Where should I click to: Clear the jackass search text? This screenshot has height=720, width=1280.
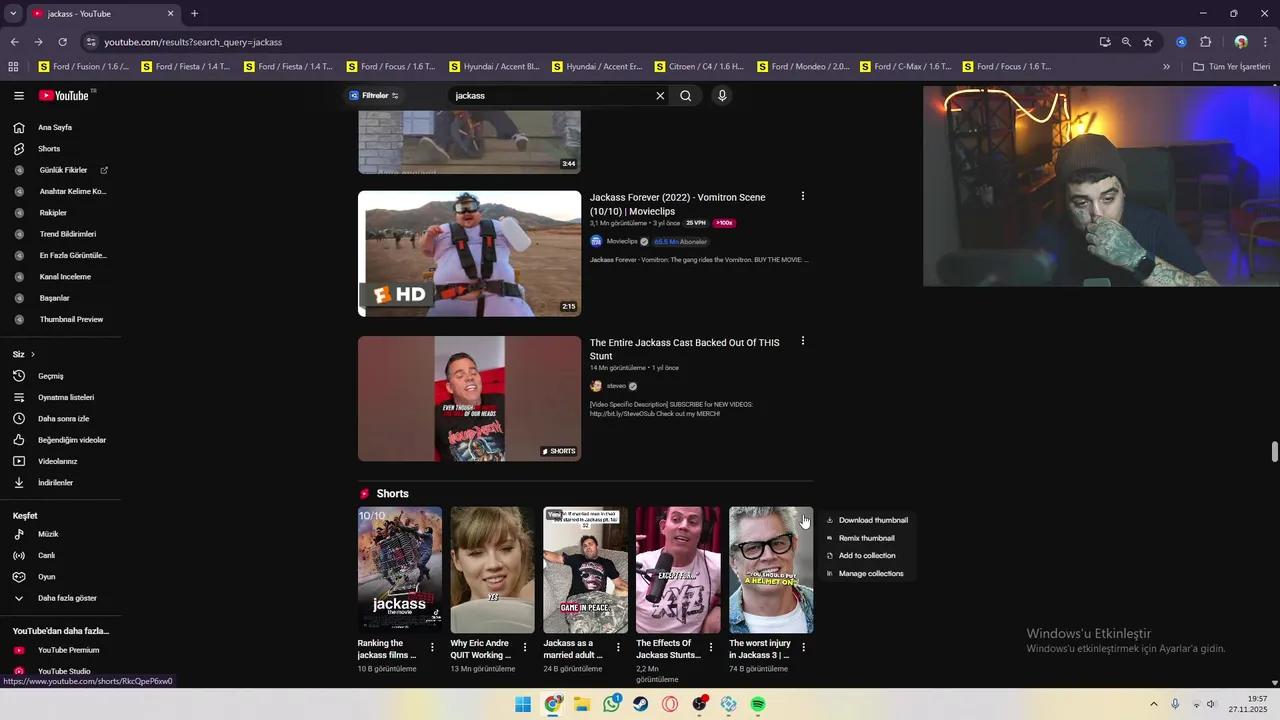point(660,96)
